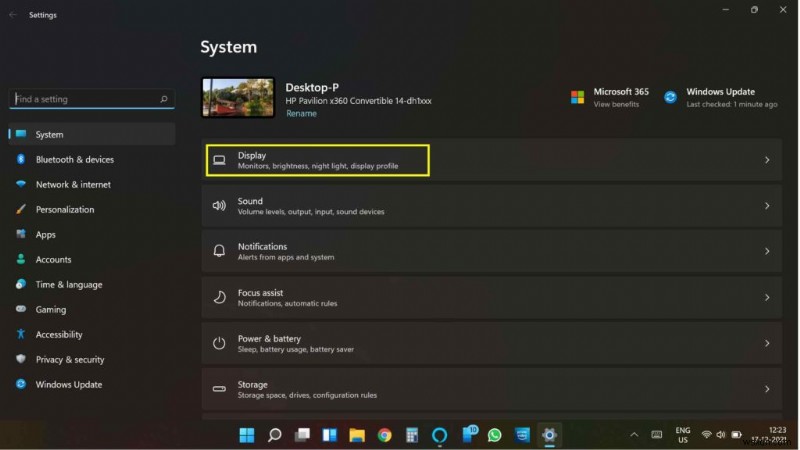Open taskbar Search magnifier icon

[x=274, y=435]
